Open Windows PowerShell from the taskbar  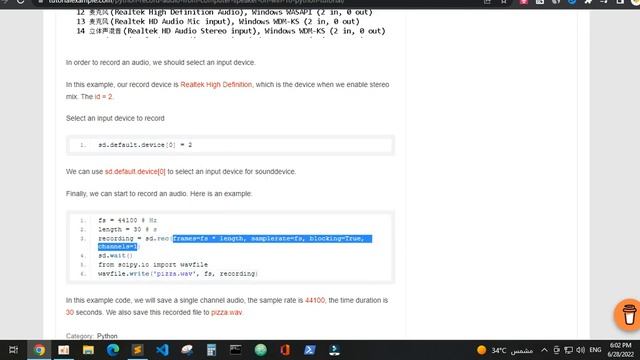coord(309,350)
